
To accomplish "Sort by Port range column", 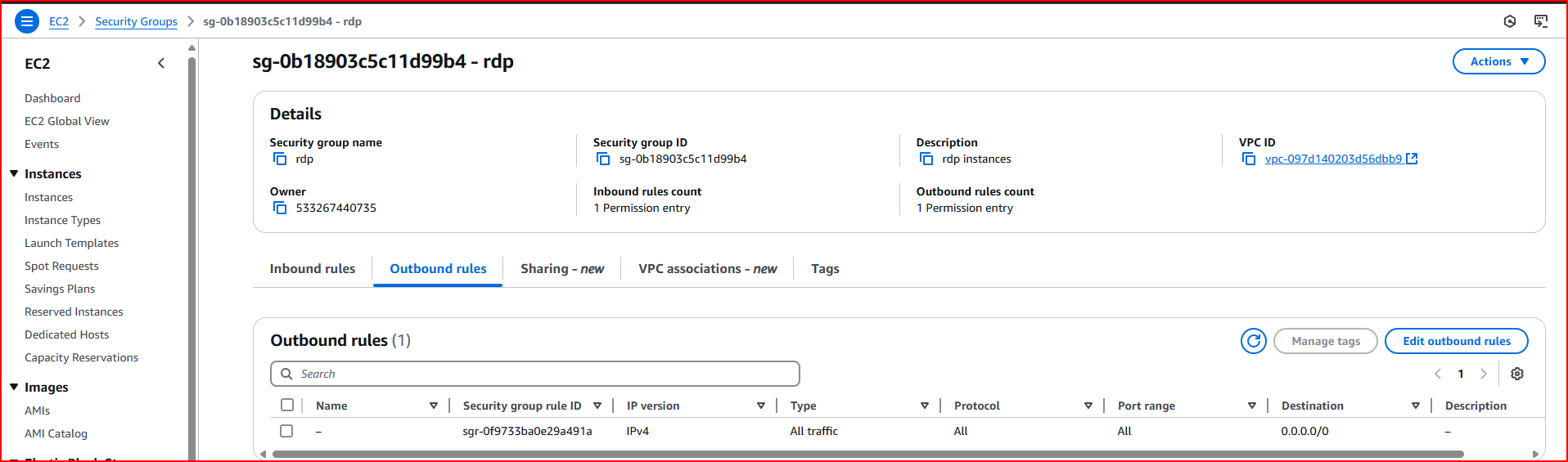I will [x=1252, y=406].
